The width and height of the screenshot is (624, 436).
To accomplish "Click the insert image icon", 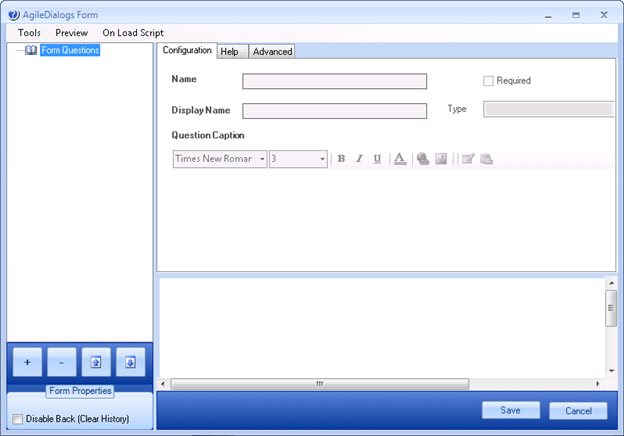I will pos(441,159).
